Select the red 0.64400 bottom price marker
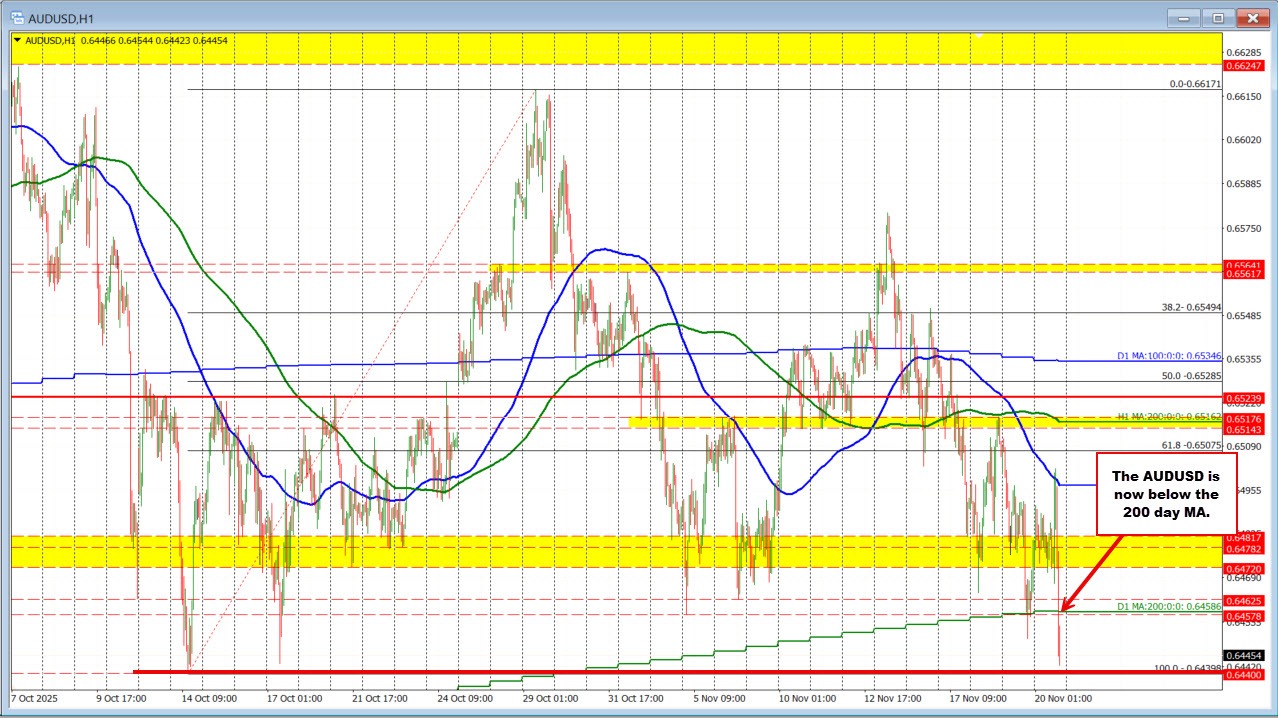 [x=1244, y=676]
